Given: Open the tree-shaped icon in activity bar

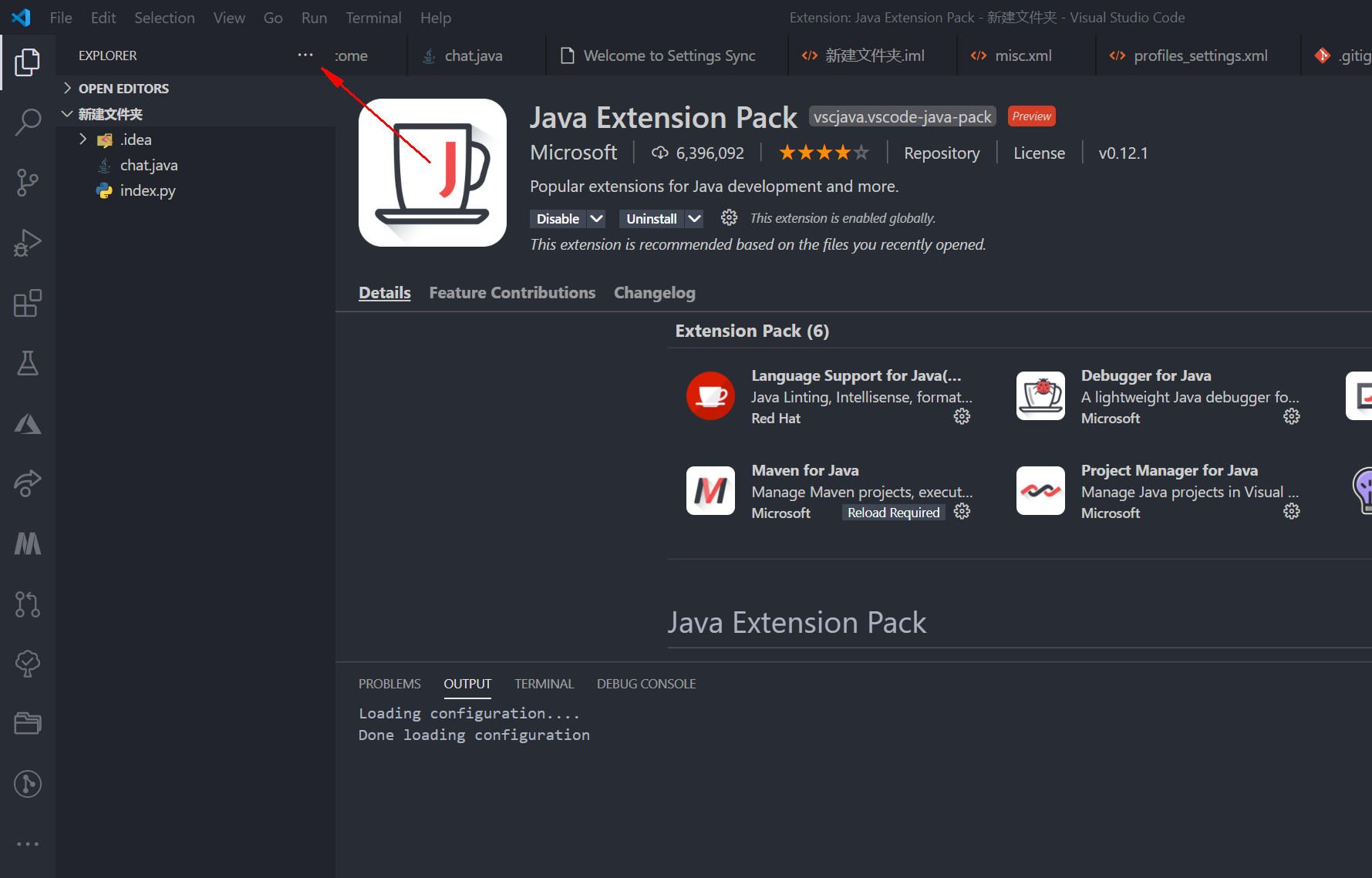Looking at the screenshot, I should point(28,664).
